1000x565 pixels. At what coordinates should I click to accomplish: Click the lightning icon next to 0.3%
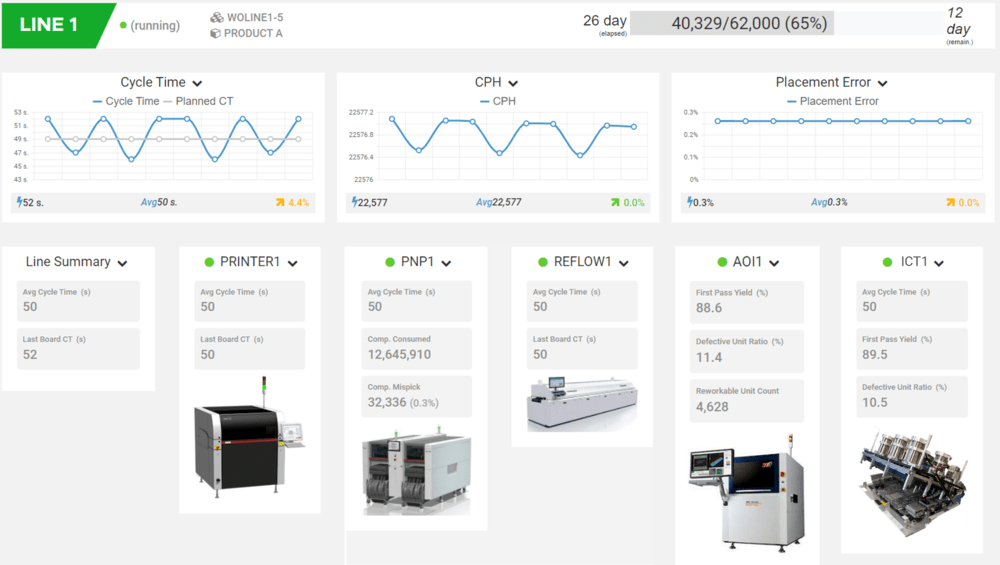click(x=689, y=202)
